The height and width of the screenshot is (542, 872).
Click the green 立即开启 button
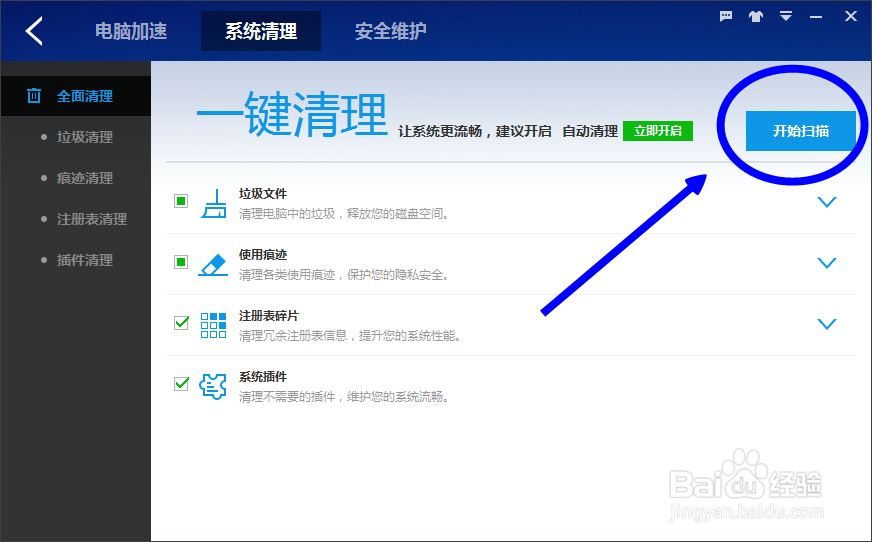pyautogui.click(x=657, y=131)
